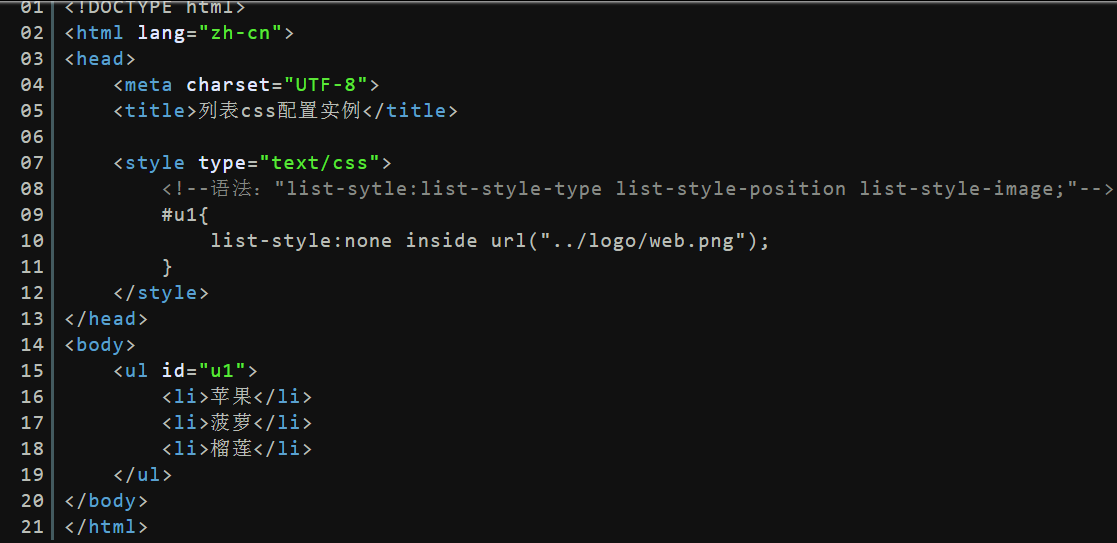This screenshot has height=543, width=1117.
Task: Click line number 10 in gutter
Action: pyautogui.click(x=32, y=240)
